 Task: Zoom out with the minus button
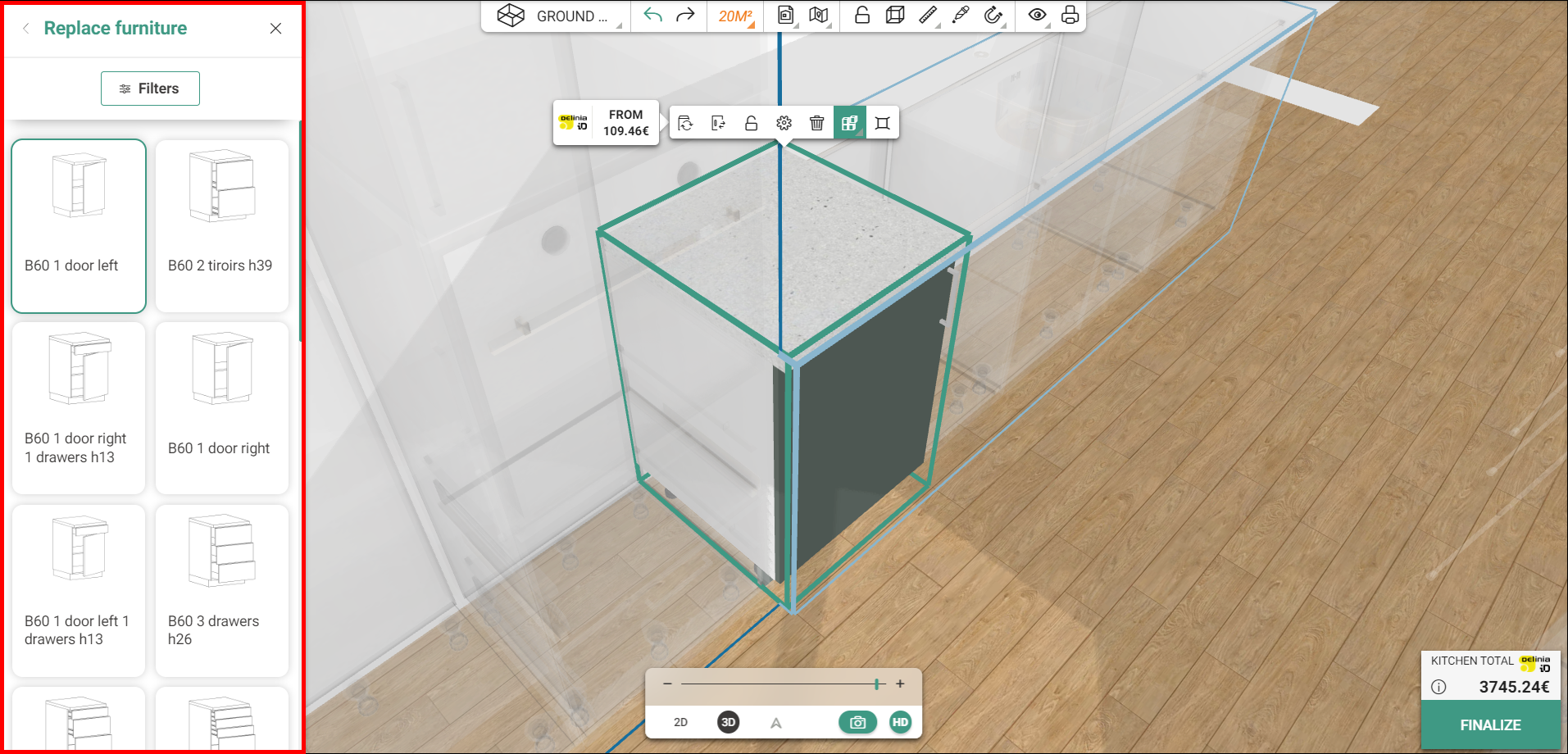pyautogui.click(x=667, y=684)
